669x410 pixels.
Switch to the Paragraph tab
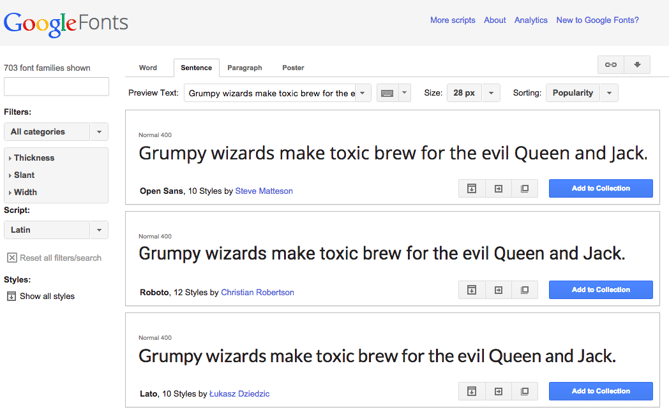pyautogui.click(x=244, y=68)
